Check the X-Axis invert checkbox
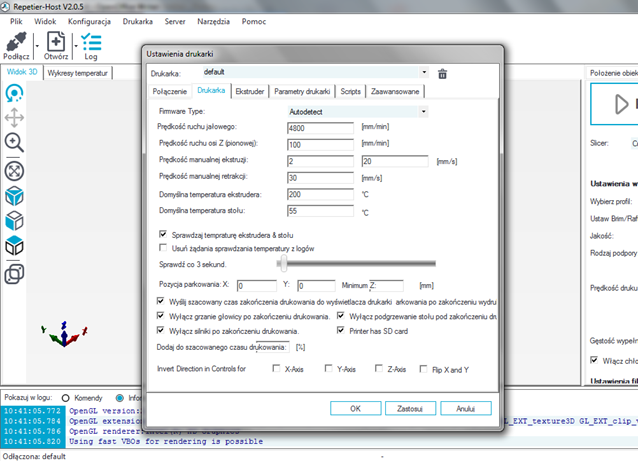 point(276,368)
